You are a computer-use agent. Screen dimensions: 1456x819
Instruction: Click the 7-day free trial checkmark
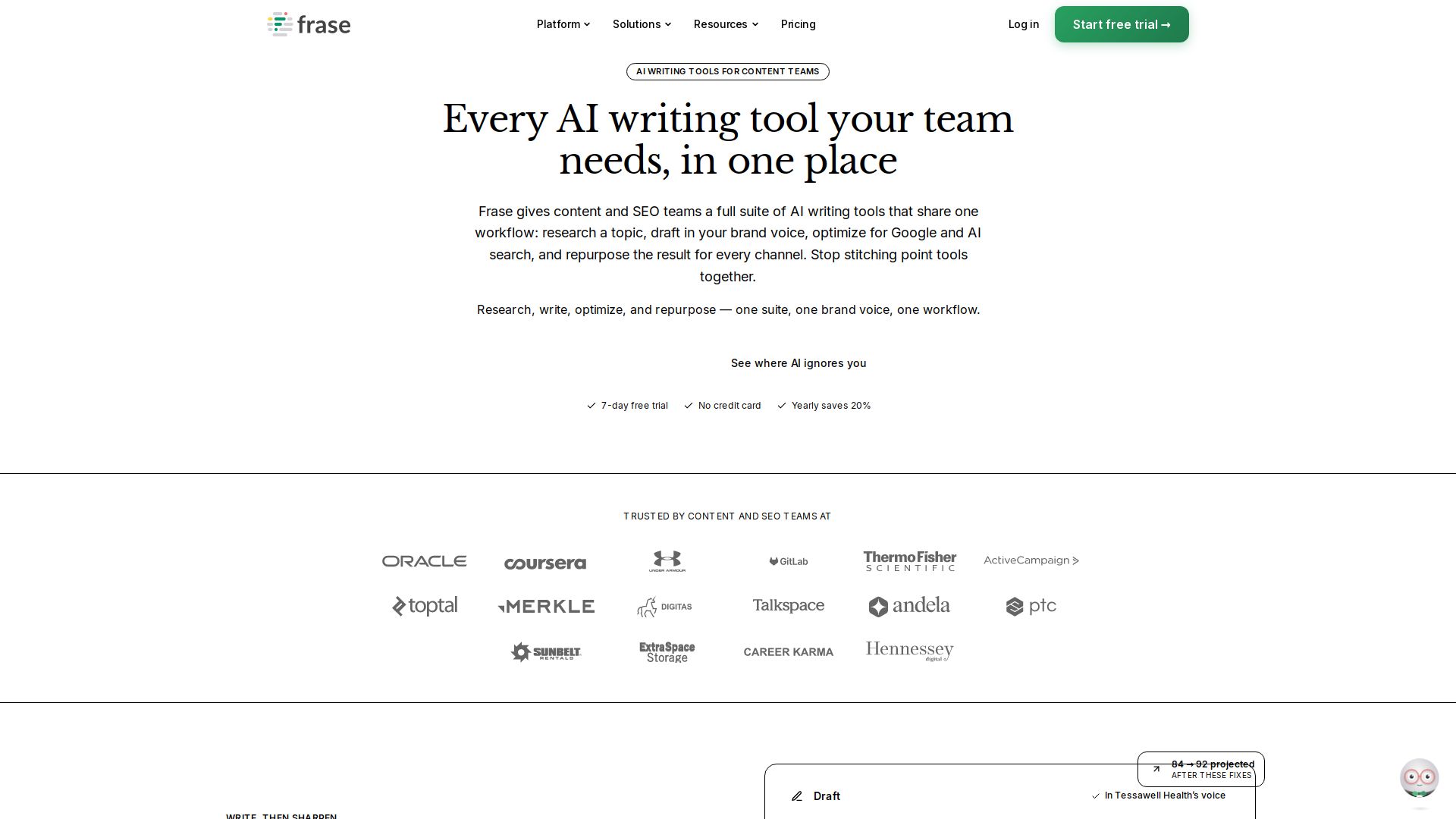tap(591, 406)
